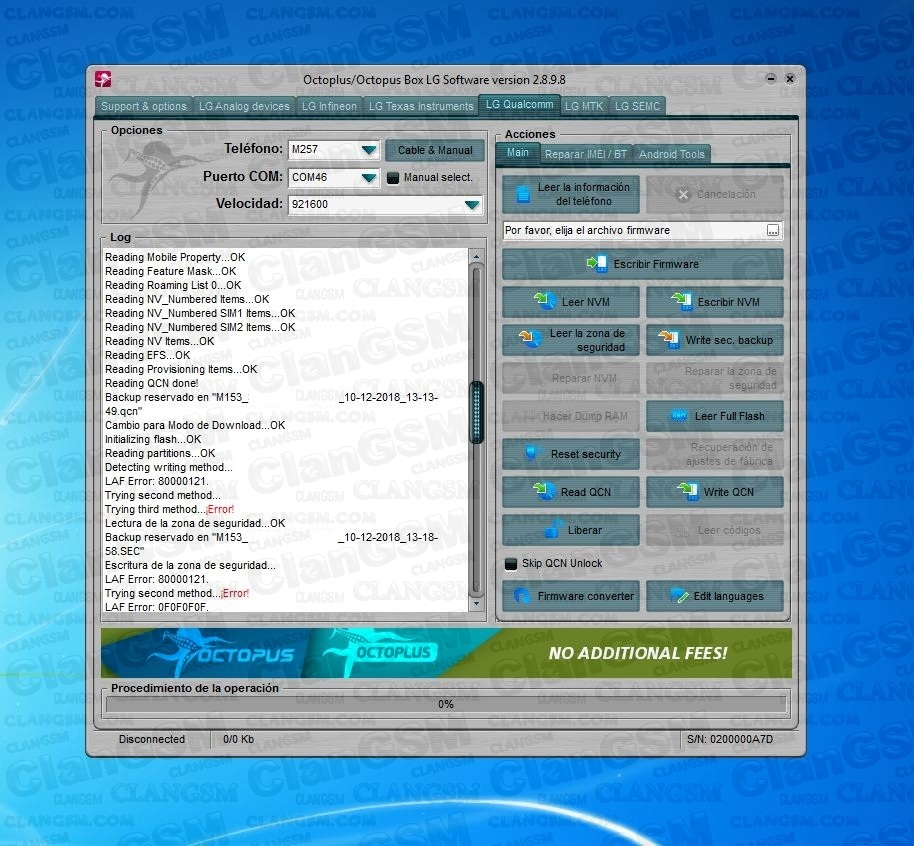The width and height of the screenshot is (914, 846).
Task: Click the 'Reading QCN done!' log line
Action: [x=152, y=383]
